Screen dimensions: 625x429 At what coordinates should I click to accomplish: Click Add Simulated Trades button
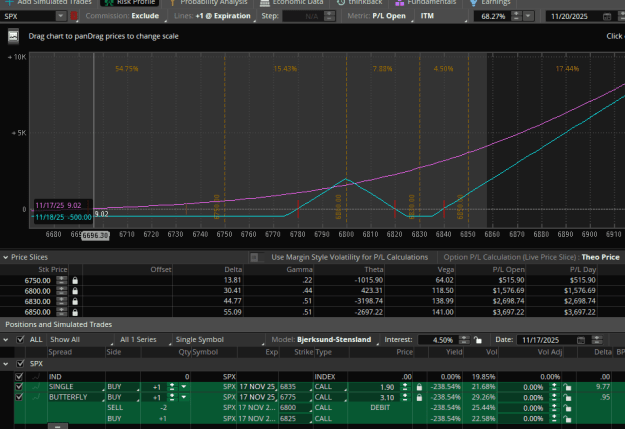pos(49,2)
